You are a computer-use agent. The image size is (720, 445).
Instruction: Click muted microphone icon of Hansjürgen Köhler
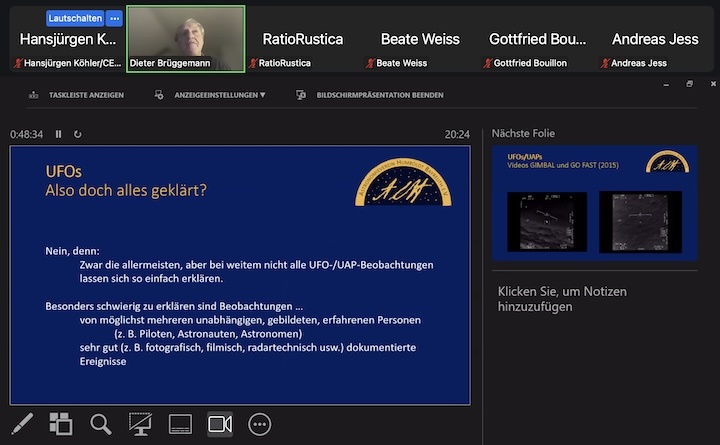click(18, 63)
